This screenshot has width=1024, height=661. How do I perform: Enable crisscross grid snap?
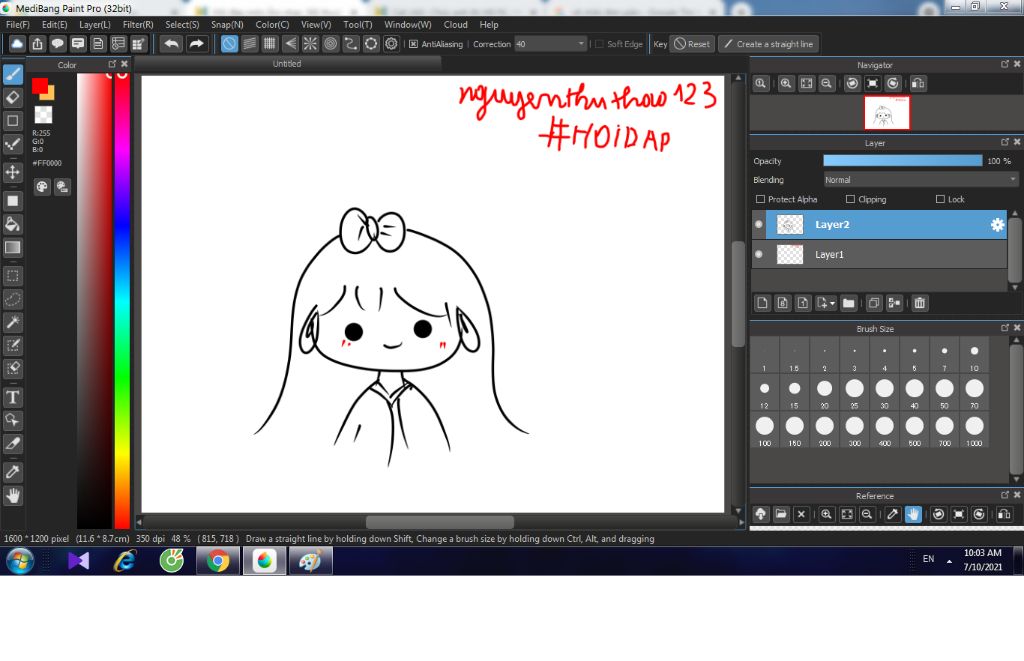[270, 44]
